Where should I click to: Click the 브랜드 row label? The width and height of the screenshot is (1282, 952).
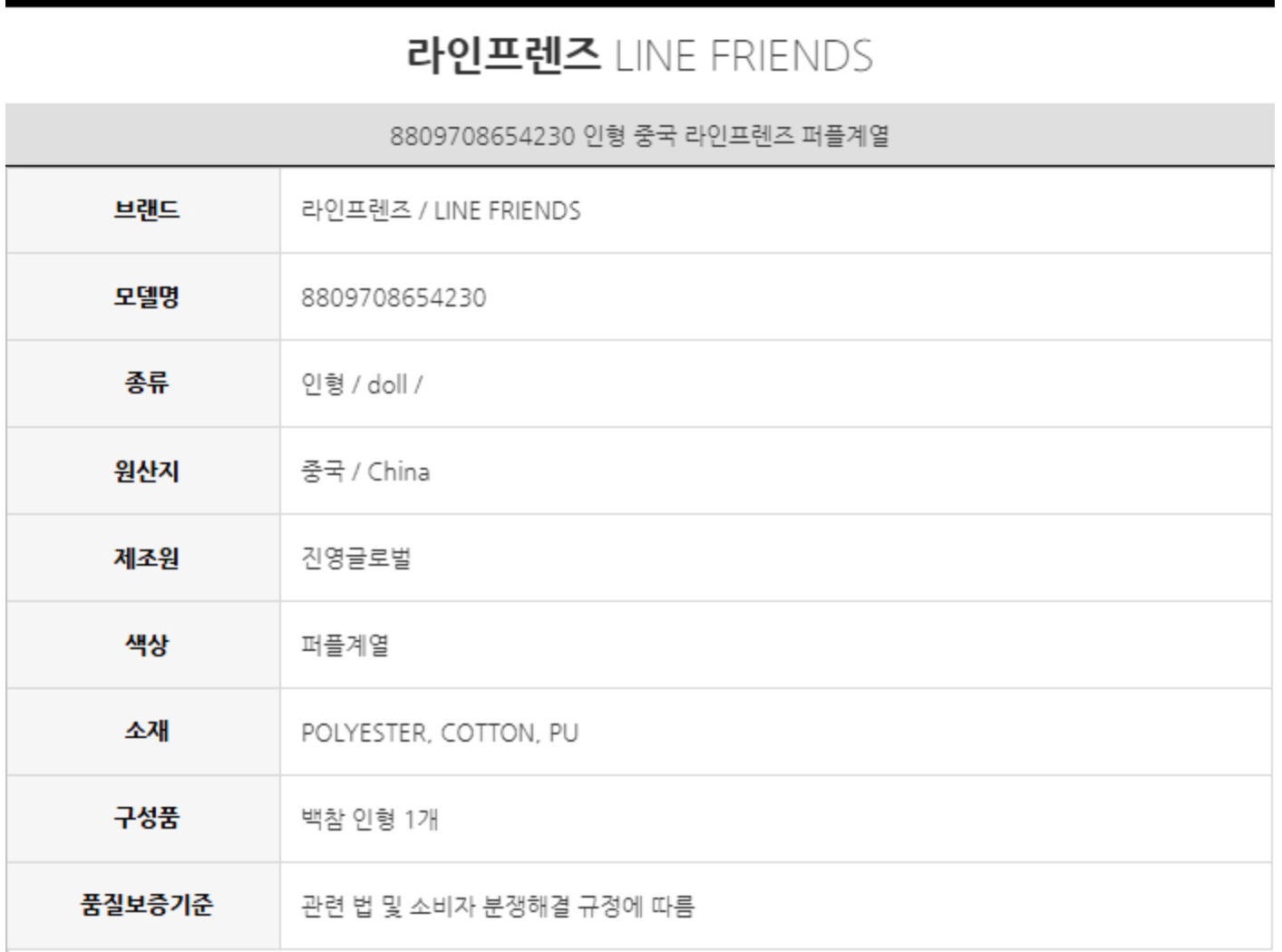146,210
